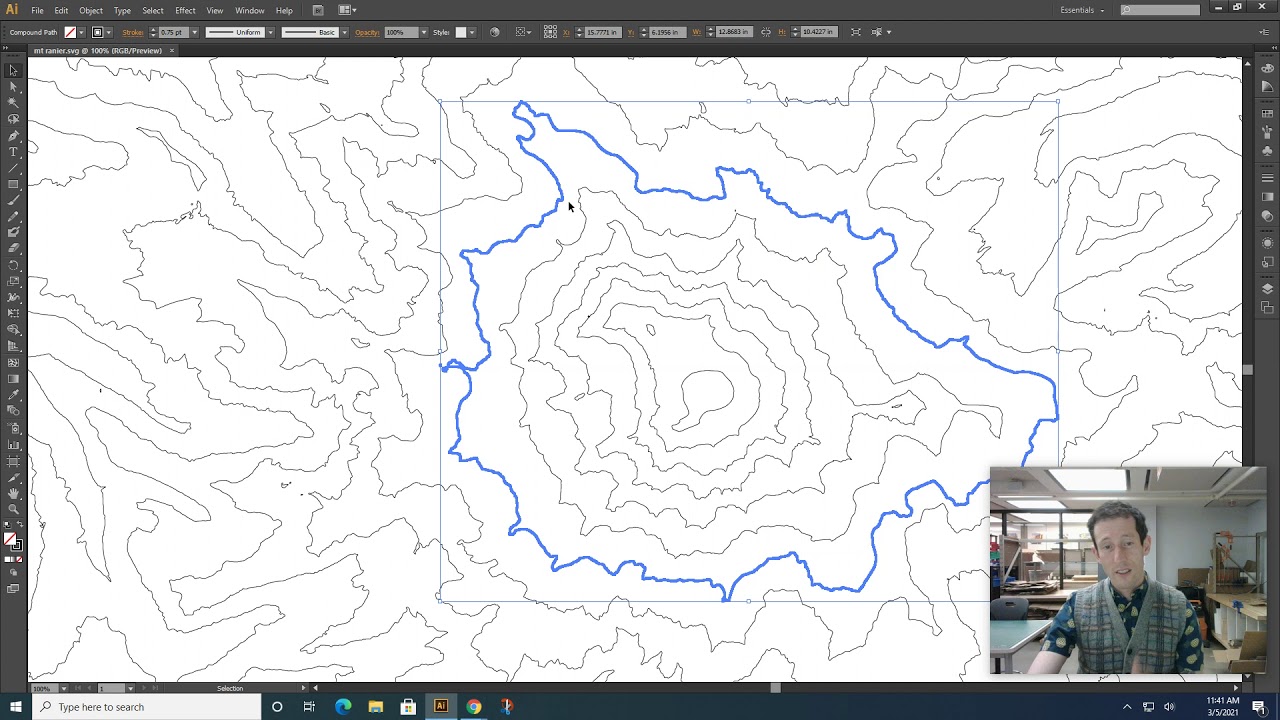Click the Windows Start button
The image size is (1280, 720).
point(15,707)
